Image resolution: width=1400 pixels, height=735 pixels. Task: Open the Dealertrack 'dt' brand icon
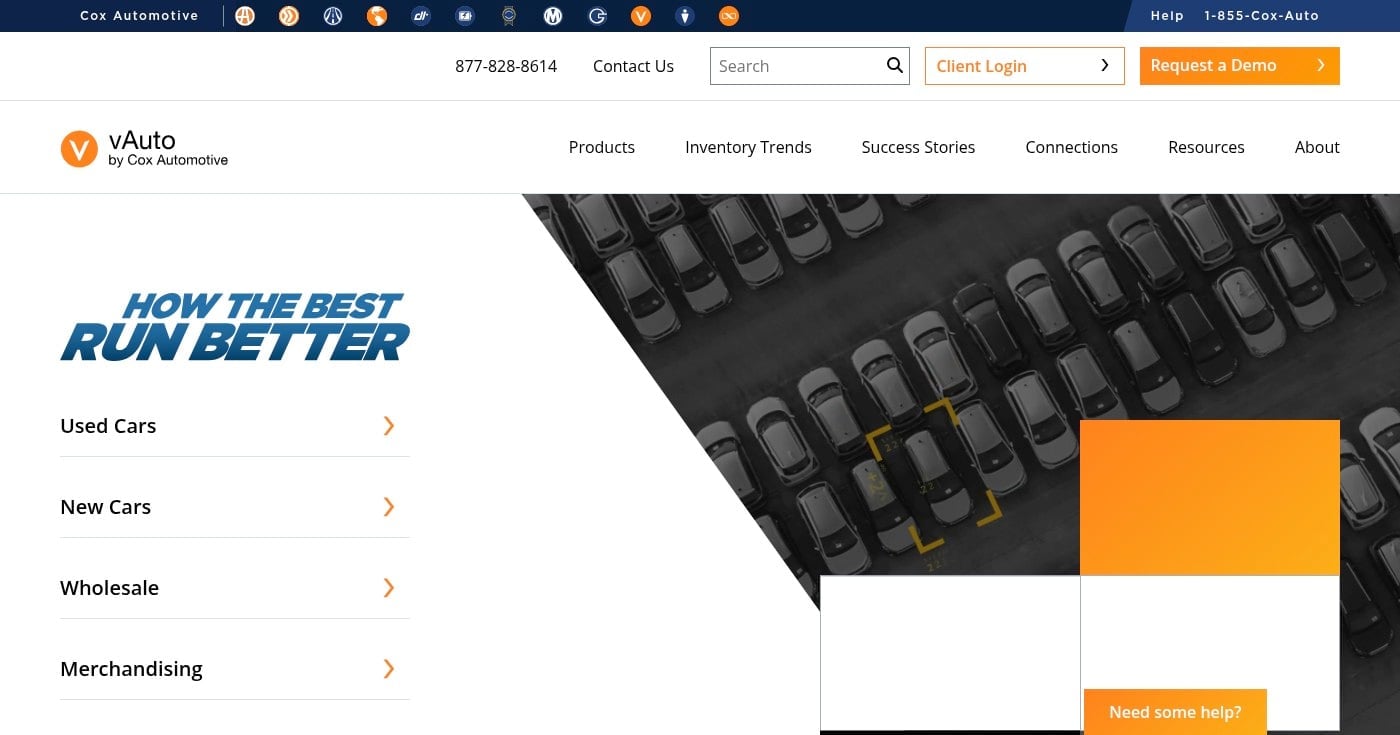(421, 16)
